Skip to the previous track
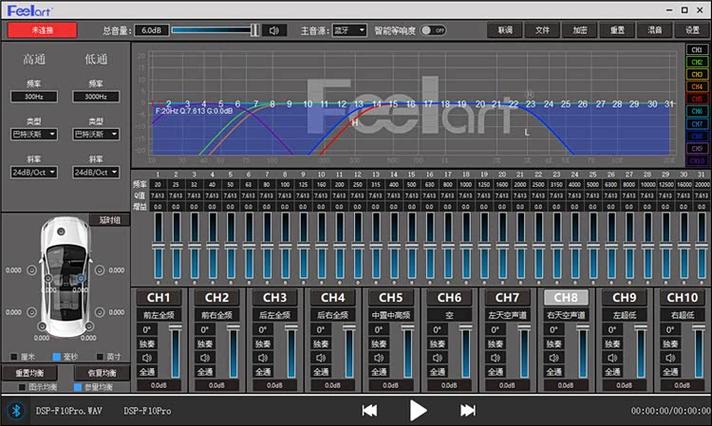 tap(370, 411)
